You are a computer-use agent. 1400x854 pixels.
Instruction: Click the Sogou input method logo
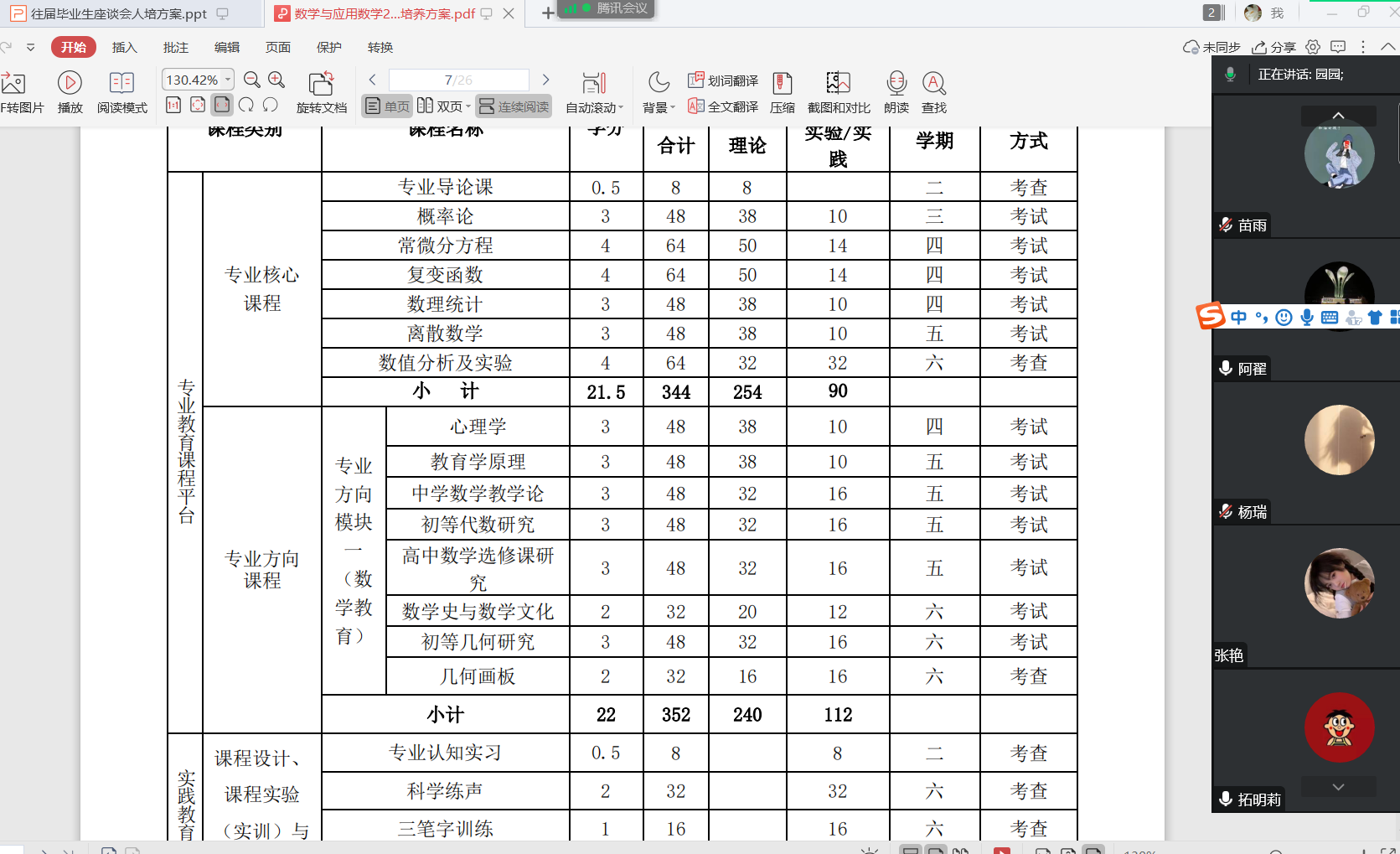(1211, 316)
